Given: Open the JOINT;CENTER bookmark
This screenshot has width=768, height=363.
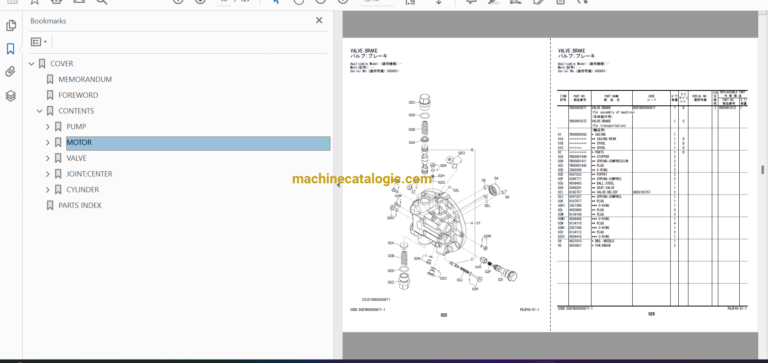Looking at the screenshot, I should pos(90,174).
